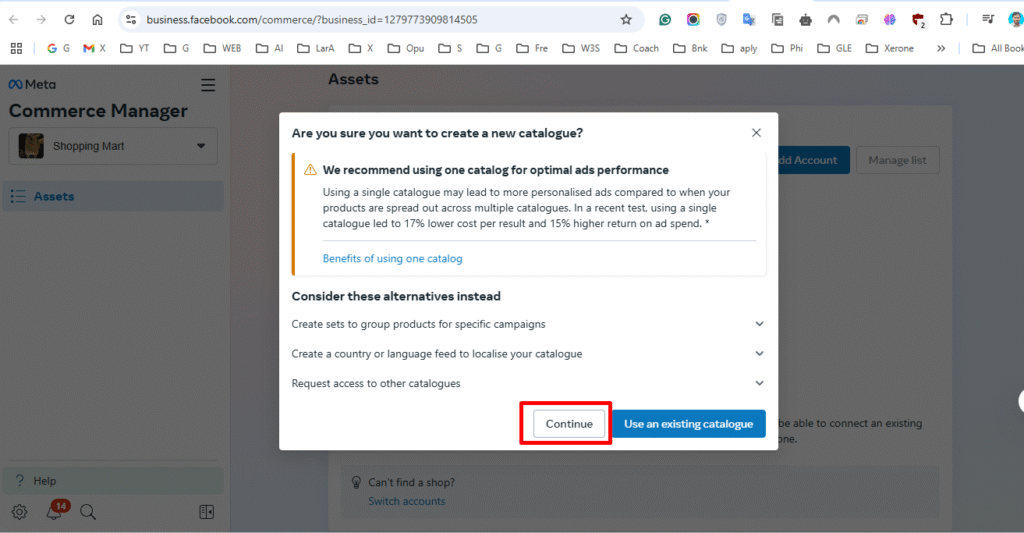Open the Bnk bookmark folder
The height and width of the screenshot is (533, 1024).
click(x=690, y=48)
